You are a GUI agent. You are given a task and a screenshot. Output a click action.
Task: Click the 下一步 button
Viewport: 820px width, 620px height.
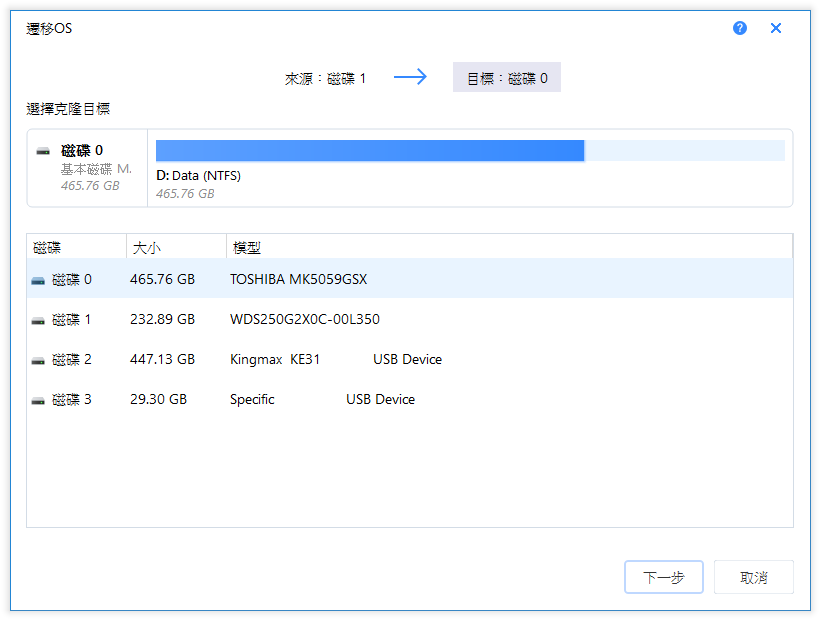663,577
